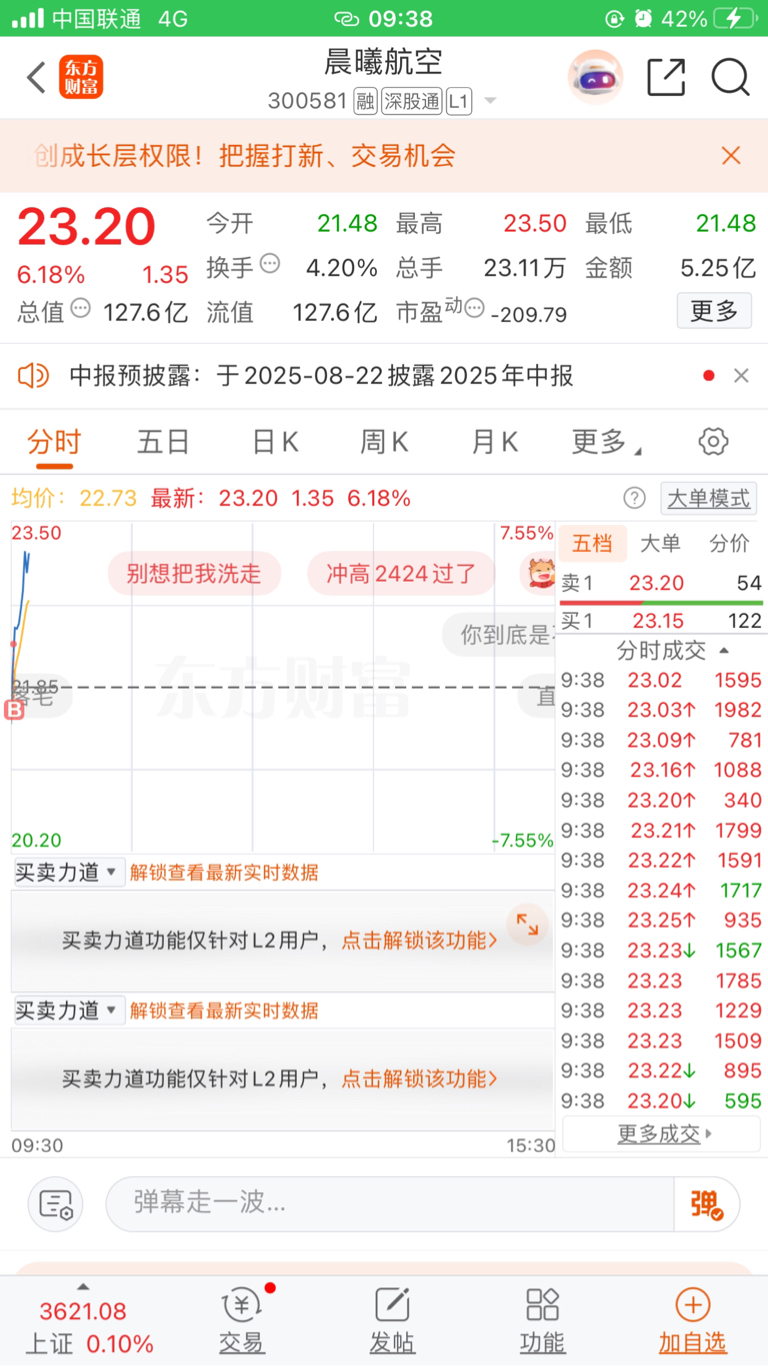Tap the 卖1 23.20 quote row
The image size is (768, 1366).
pyautogui.click(x=661, y=583)
